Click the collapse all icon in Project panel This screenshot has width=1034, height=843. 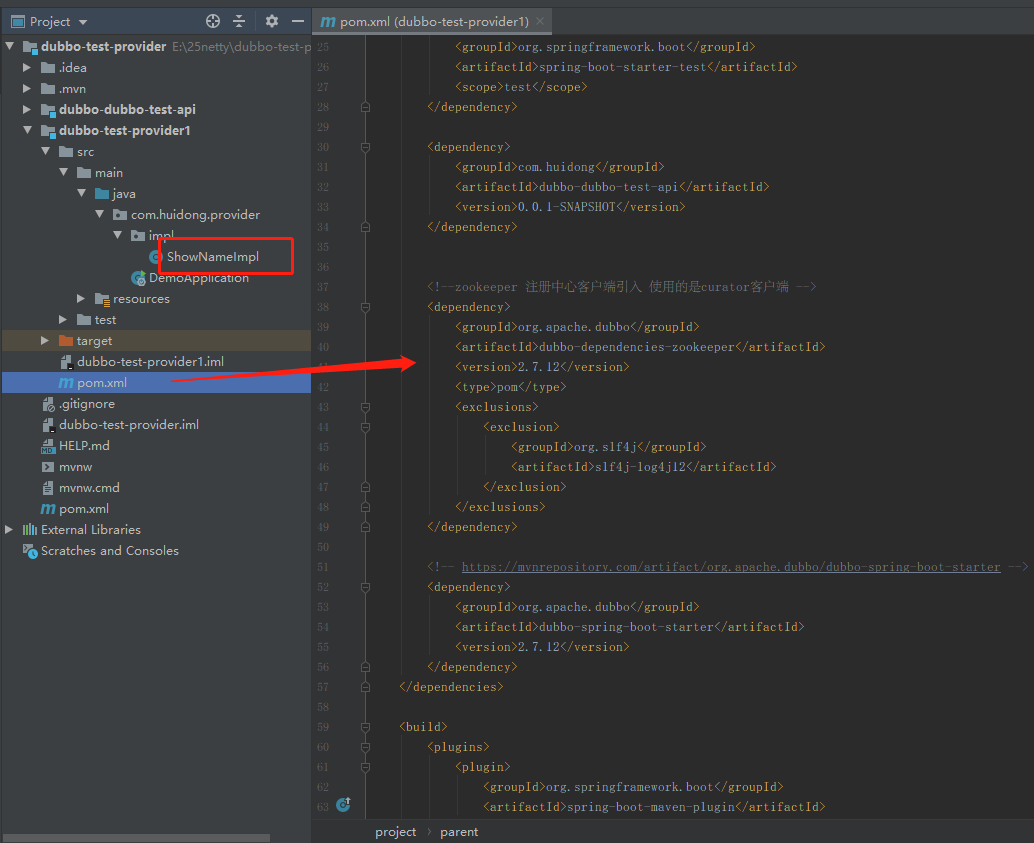point(239,21)
